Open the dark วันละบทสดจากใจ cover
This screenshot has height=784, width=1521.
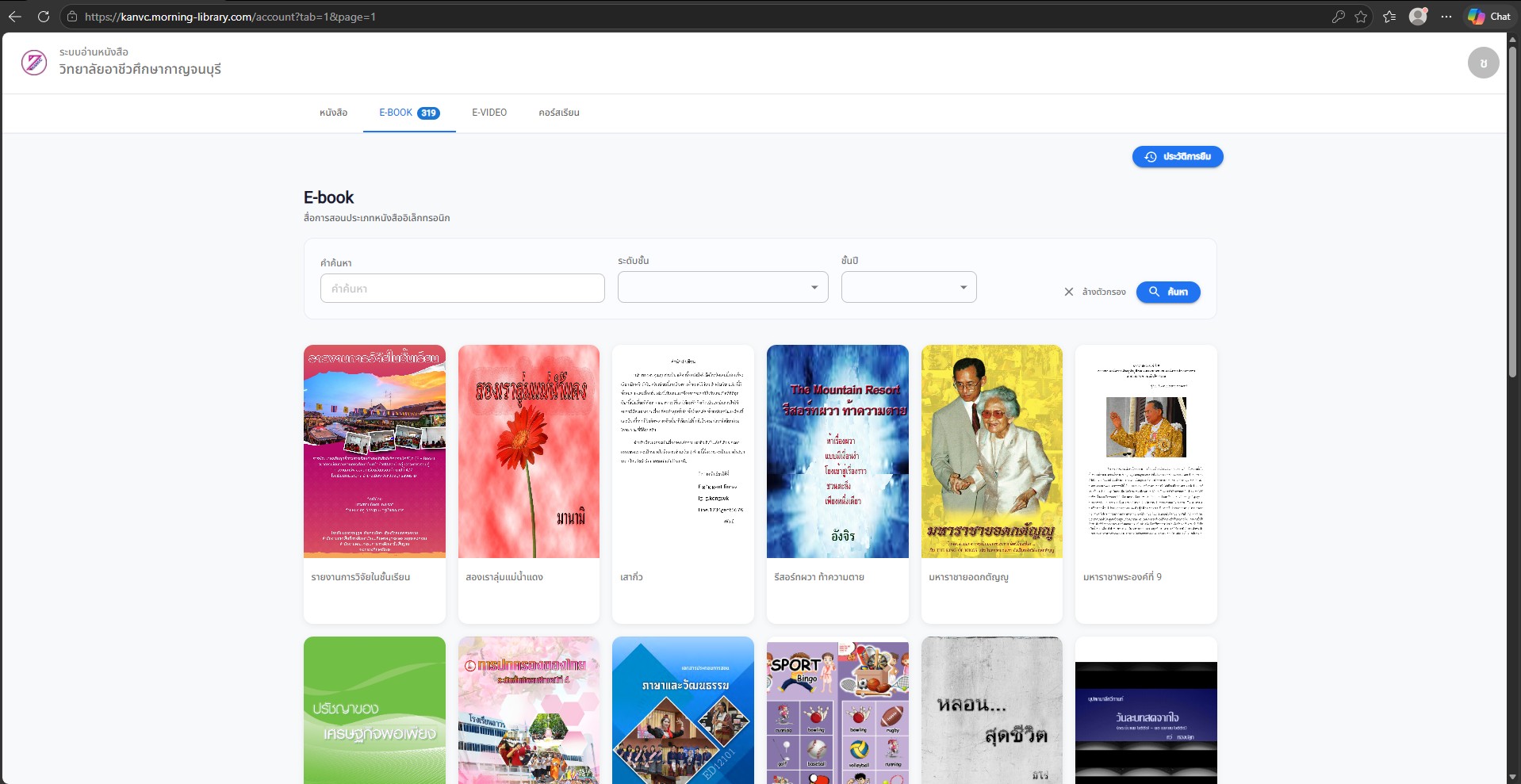[1146, 710]
